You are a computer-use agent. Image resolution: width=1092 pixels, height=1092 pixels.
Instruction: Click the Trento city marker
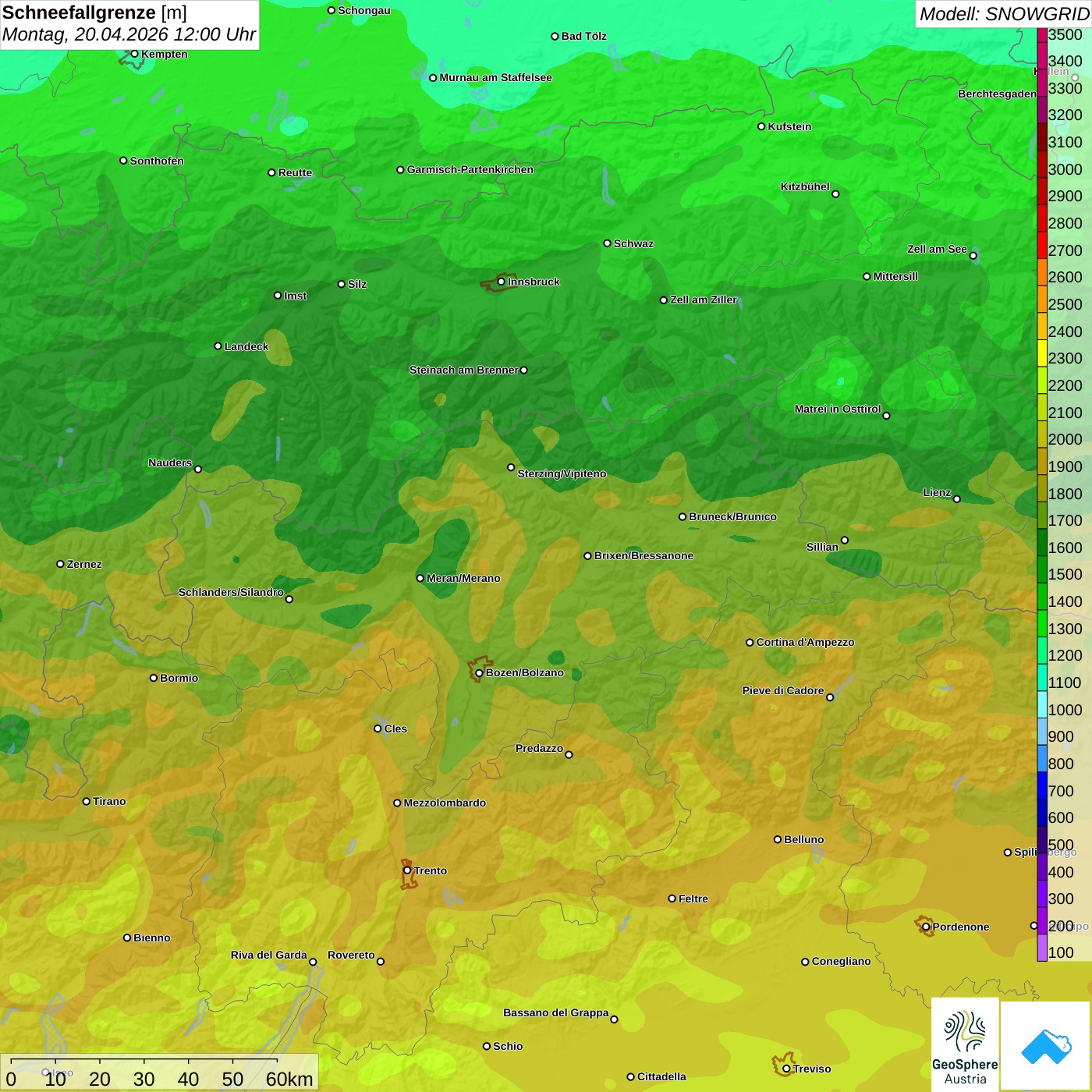pyautogui.click(x=407, y=870)
